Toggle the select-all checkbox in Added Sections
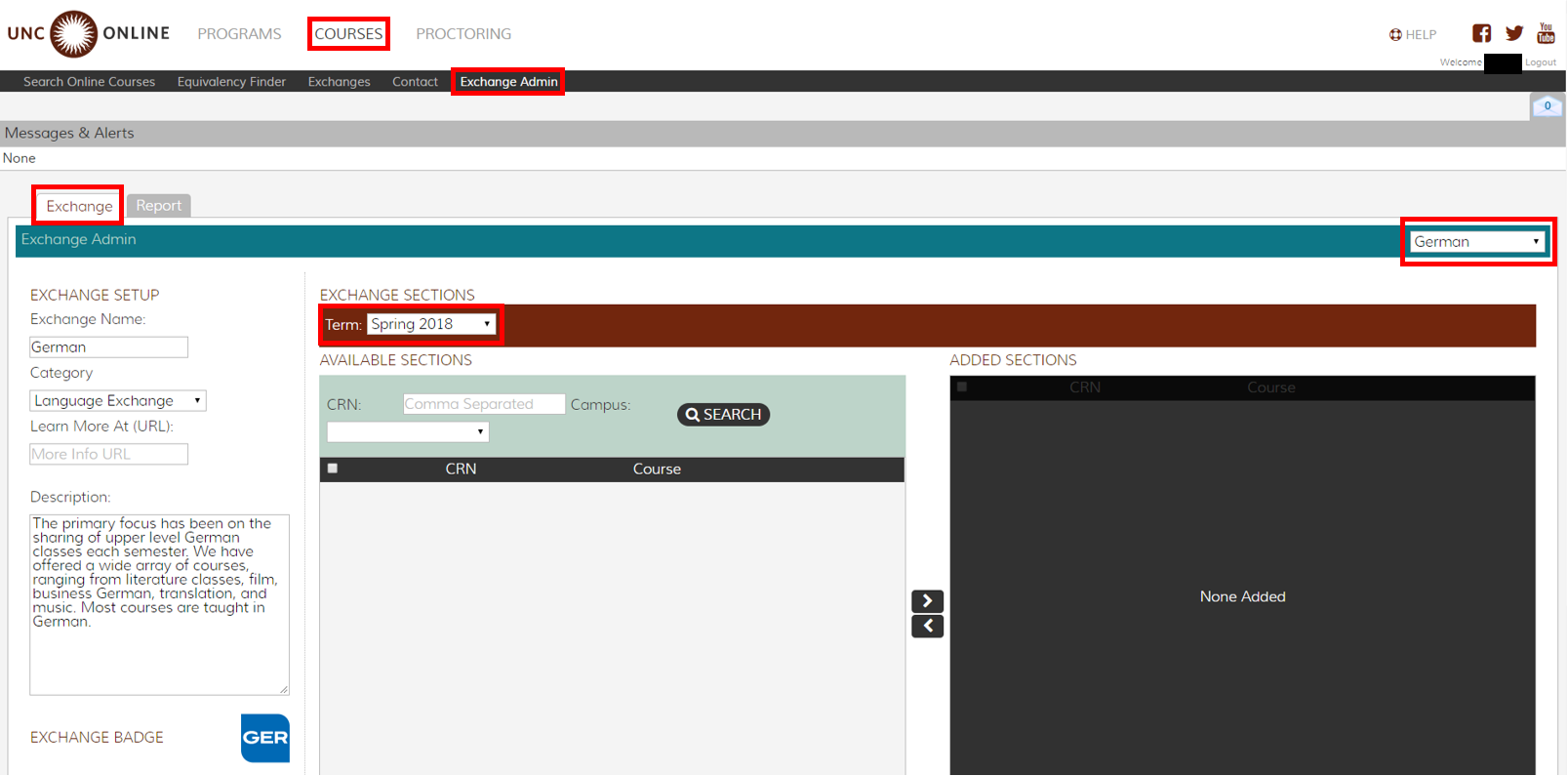Screen dimensions: 1568x776 click(x=962, y=388)
